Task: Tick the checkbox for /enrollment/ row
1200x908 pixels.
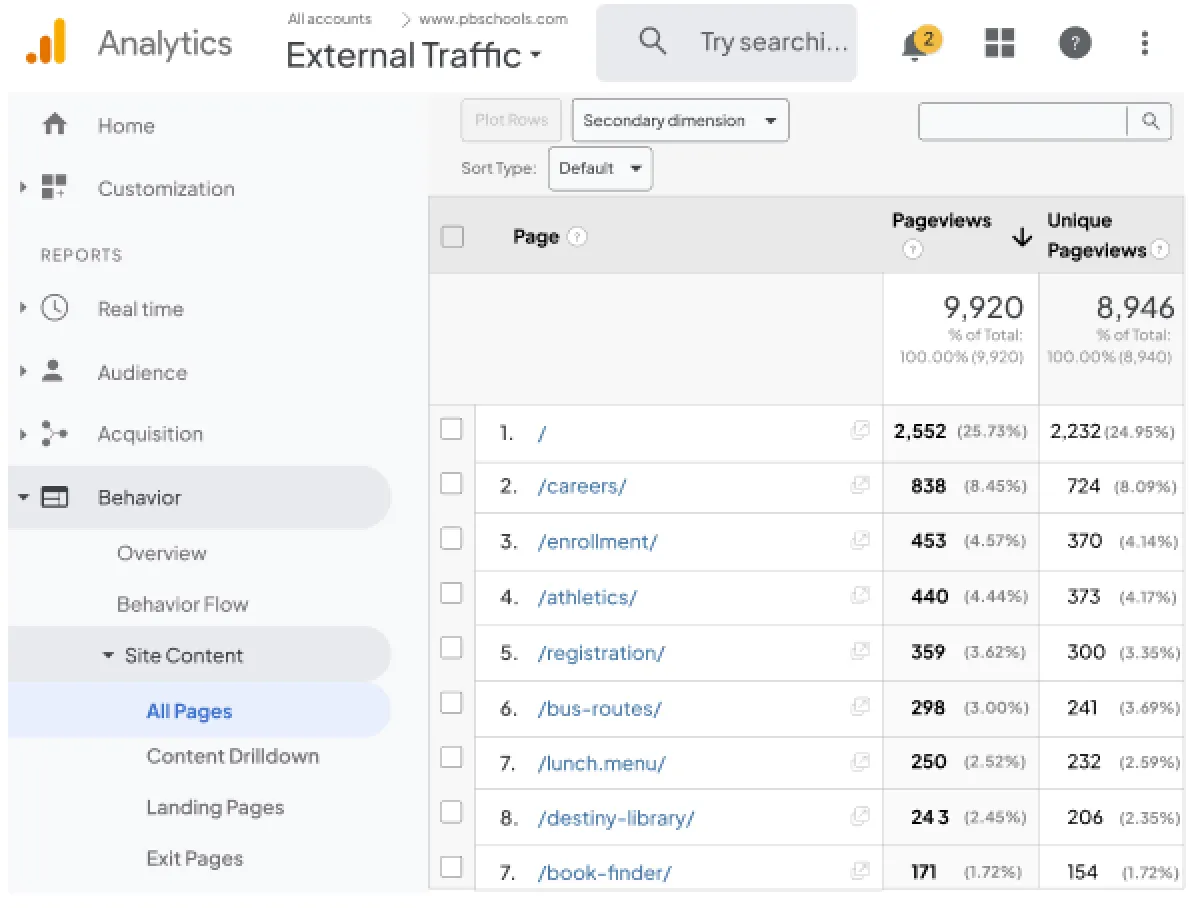Action: point(452,539)
